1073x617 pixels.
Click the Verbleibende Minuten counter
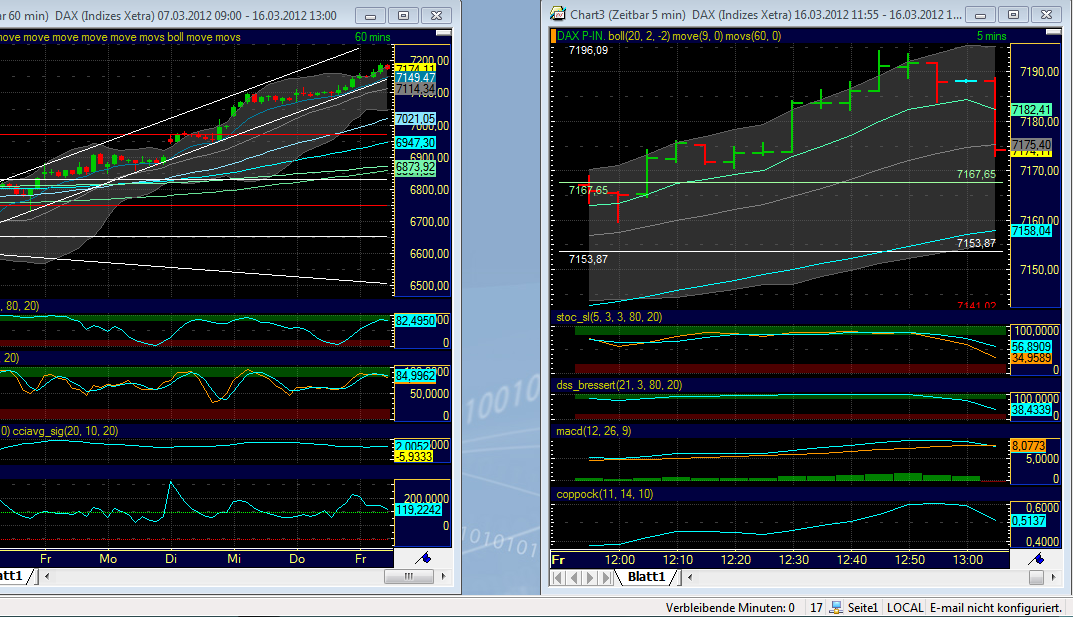click(731, 607)
